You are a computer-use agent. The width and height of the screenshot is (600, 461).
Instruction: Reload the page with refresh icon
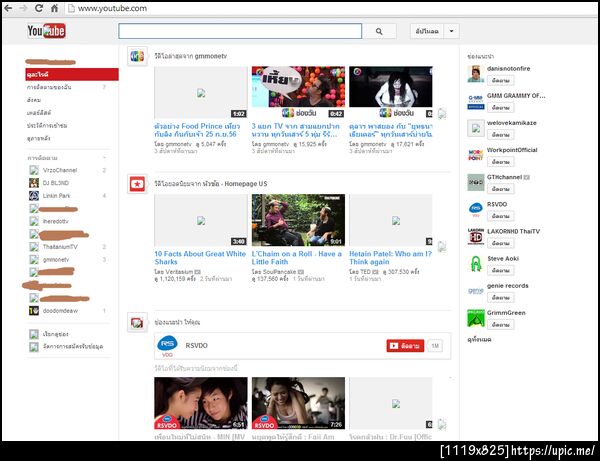tap(39, 8)
